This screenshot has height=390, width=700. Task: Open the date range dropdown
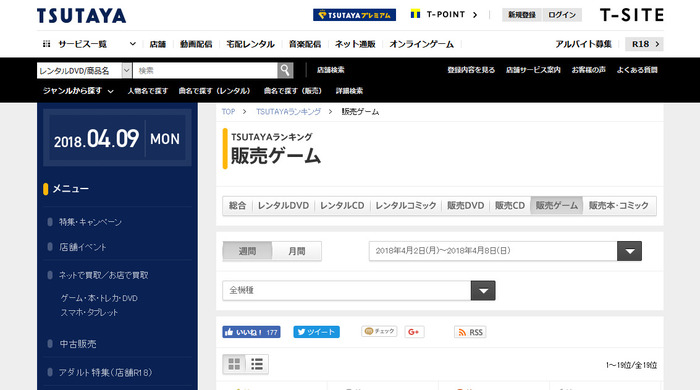[505, 251]
